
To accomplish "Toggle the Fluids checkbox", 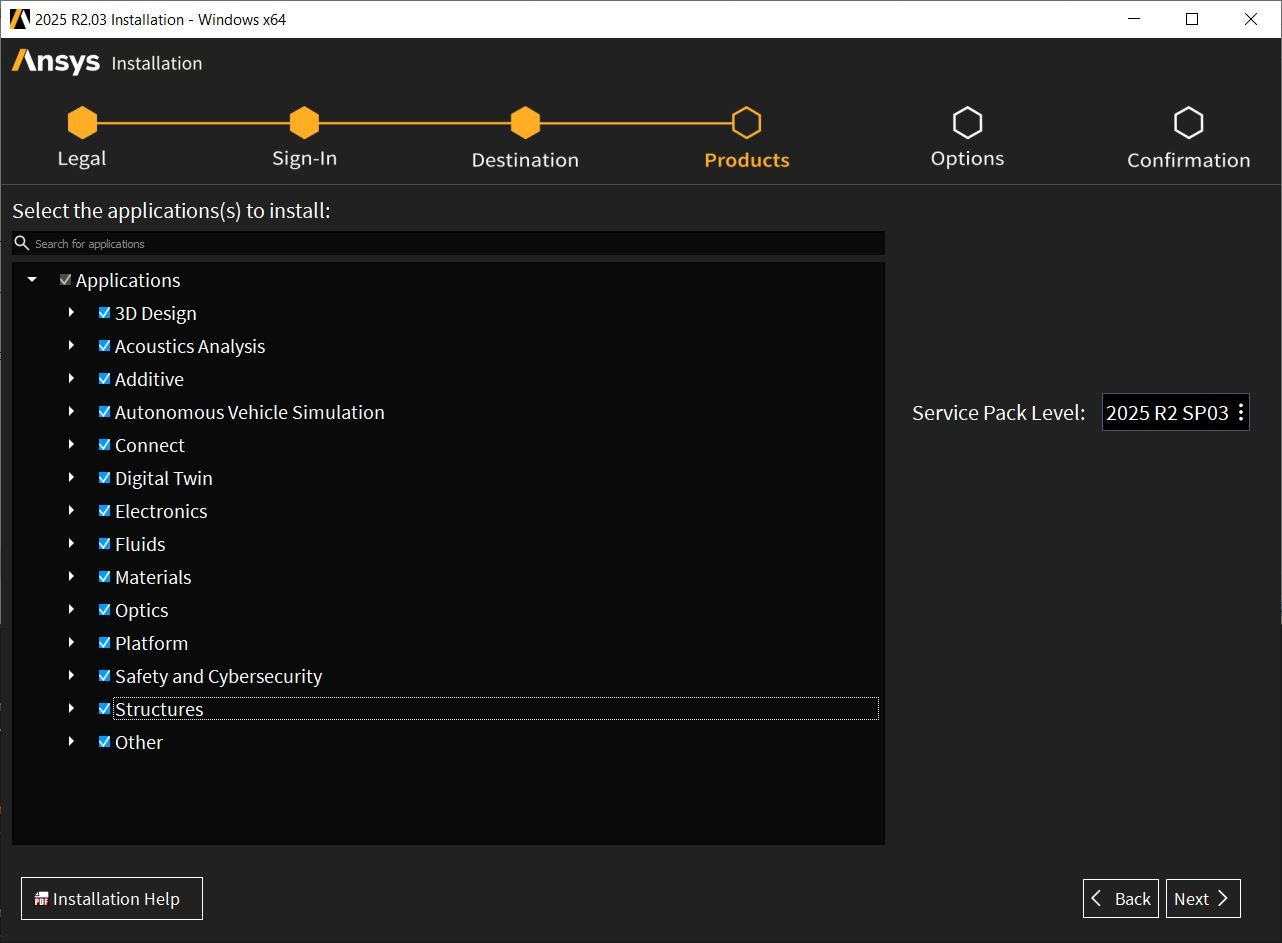I will click(x=104, y=544).
